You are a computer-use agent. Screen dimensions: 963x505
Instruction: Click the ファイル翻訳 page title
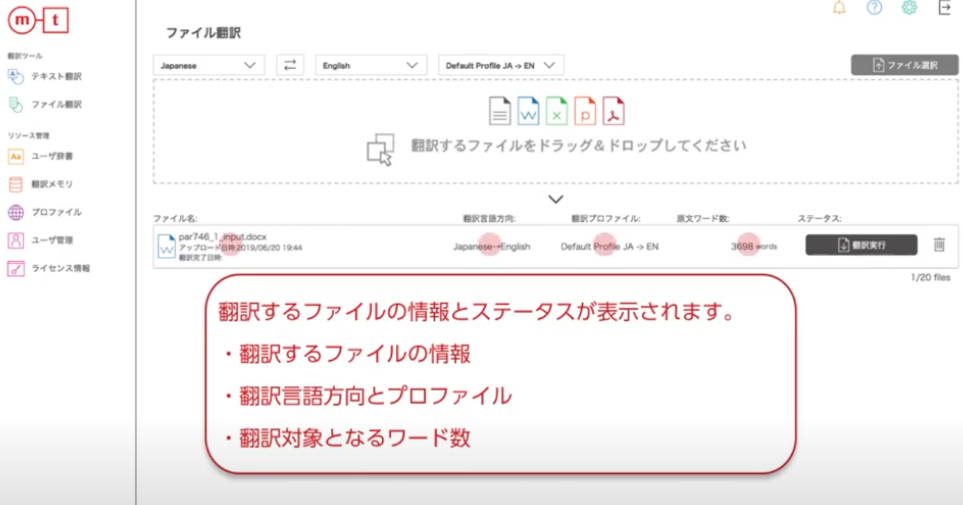(x=203, y=33)
